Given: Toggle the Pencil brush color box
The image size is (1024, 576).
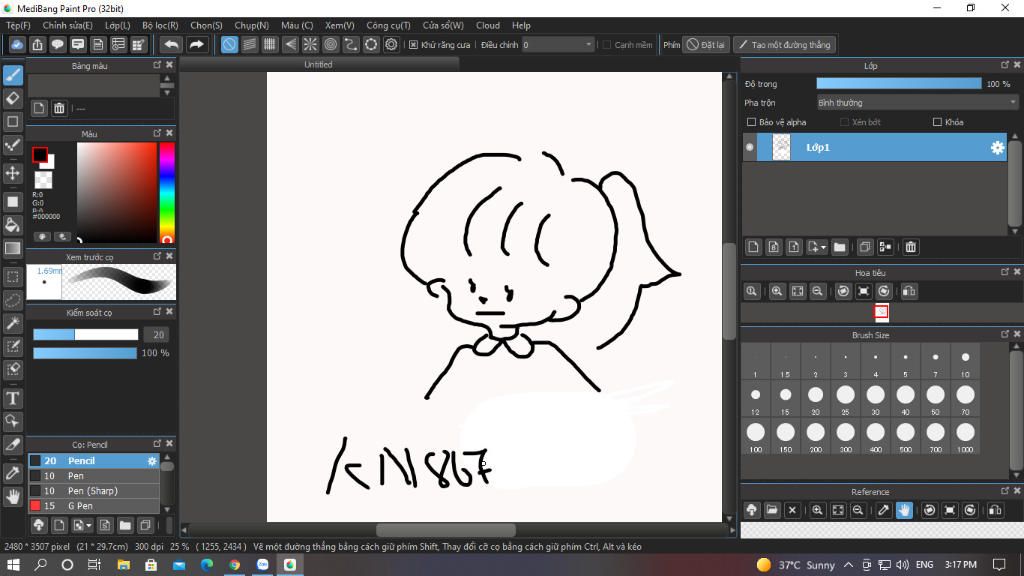Looking at the screenshot, I should [x=35, y=461].
